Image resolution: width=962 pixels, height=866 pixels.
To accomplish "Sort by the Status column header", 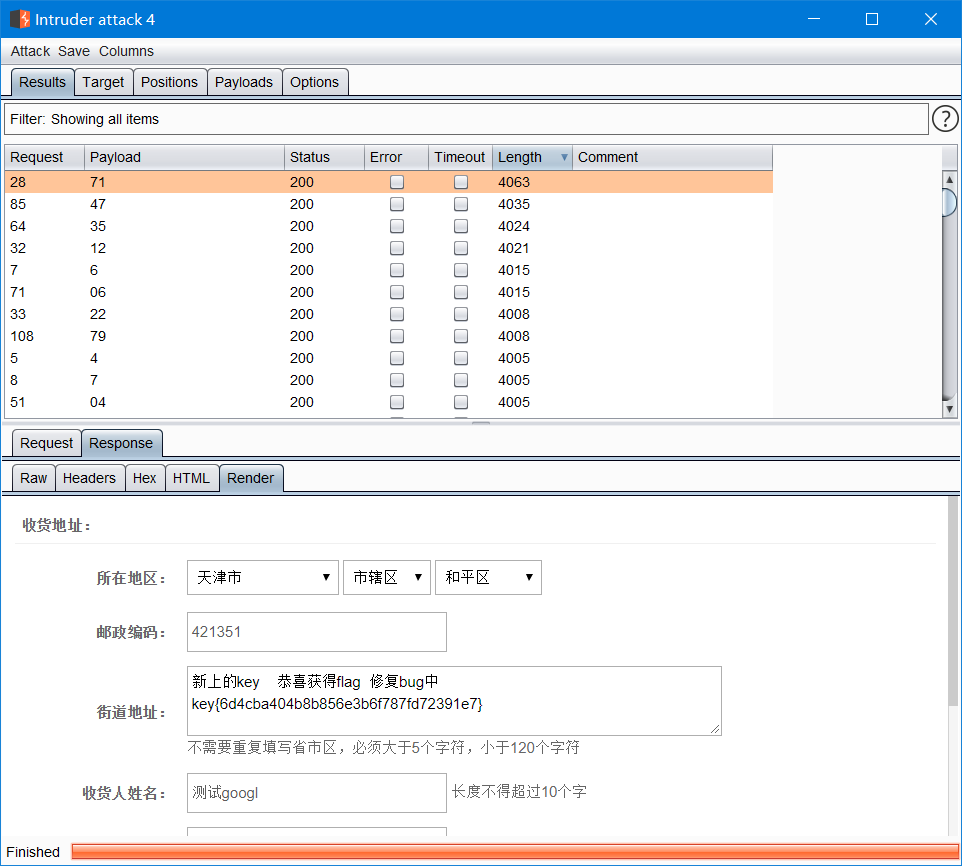I will pyautogui.click(x=324, y=158).
